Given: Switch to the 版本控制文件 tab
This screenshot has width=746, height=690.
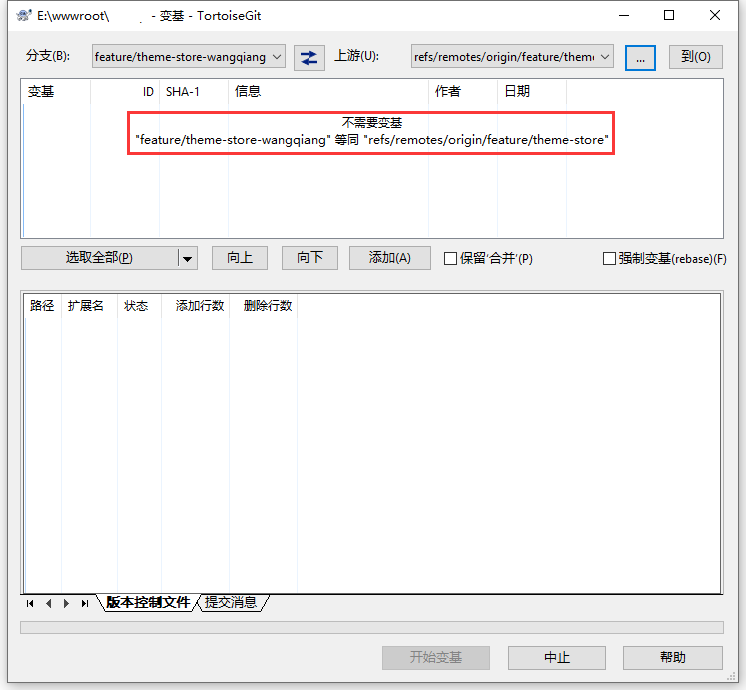Looking at the screenshot, I should (x=148, y=602).
